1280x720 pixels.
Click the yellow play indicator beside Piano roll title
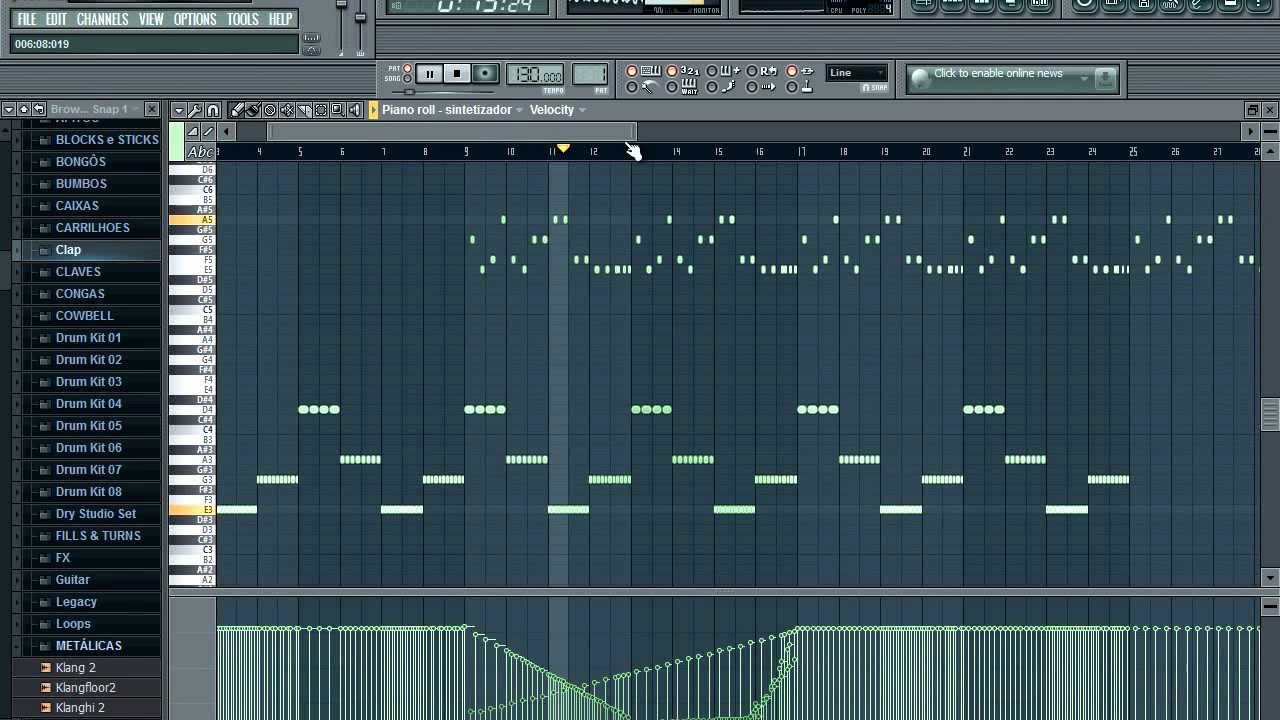pyautogui.click(x=373, y=110)
